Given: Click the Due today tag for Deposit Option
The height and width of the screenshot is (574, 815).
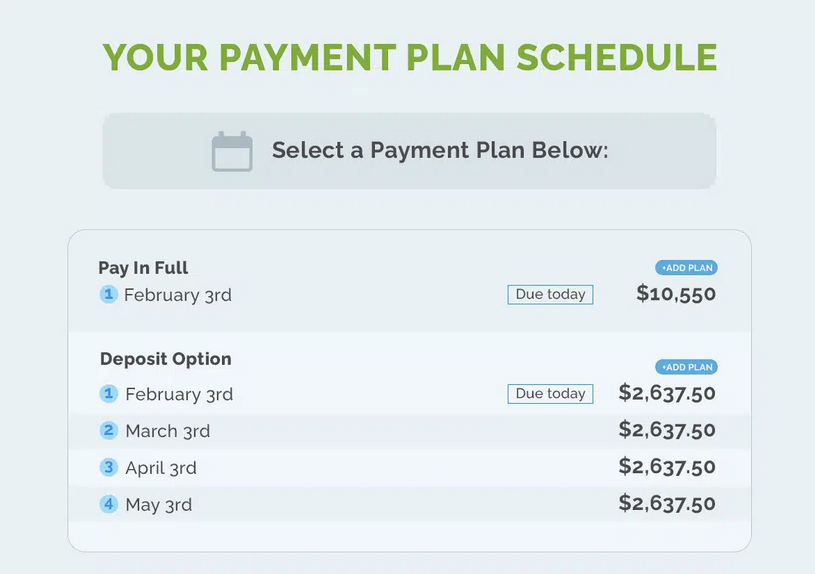Looking at the screenshot, I should point(550,394).
